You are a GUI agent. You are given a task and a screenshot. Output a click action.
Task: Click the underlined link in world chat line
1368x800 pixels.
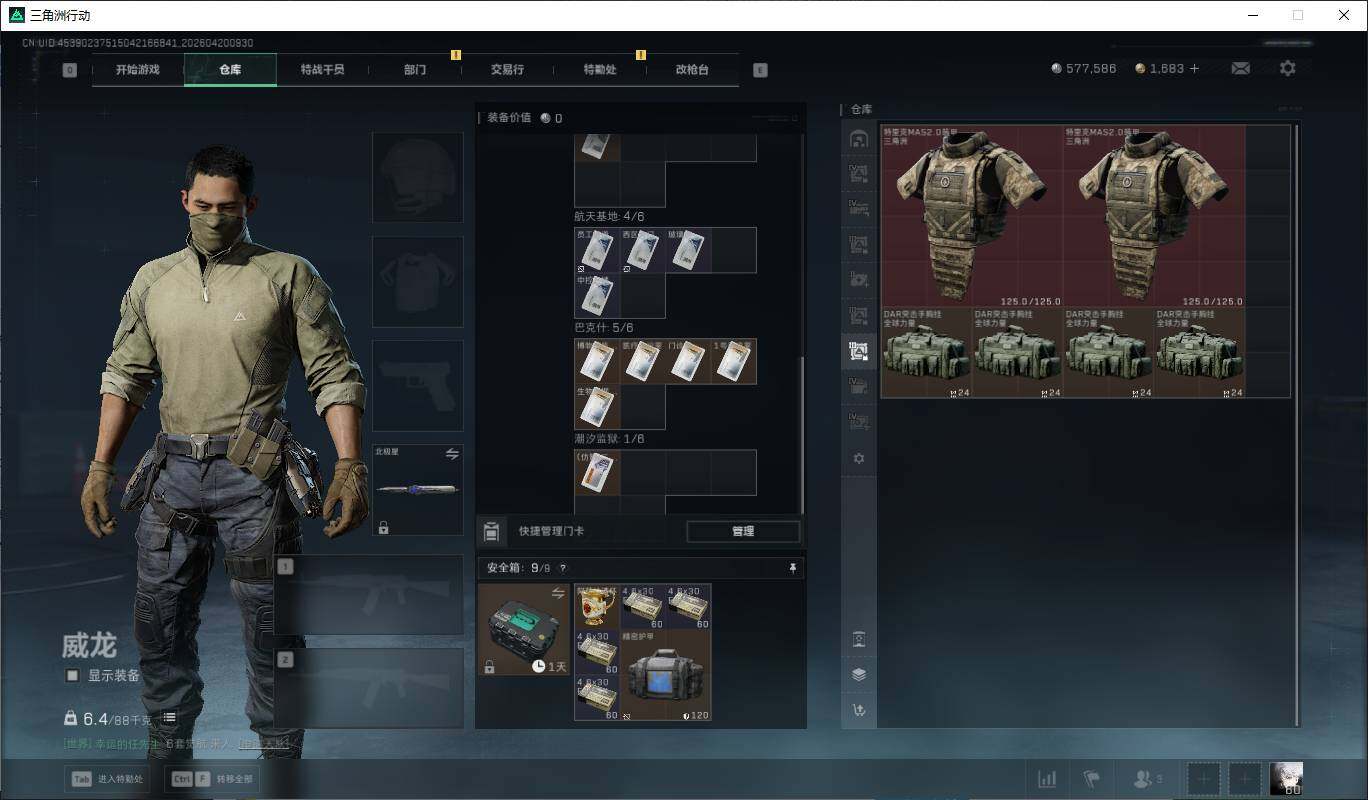pyautogui.click(x=263, y=743)
